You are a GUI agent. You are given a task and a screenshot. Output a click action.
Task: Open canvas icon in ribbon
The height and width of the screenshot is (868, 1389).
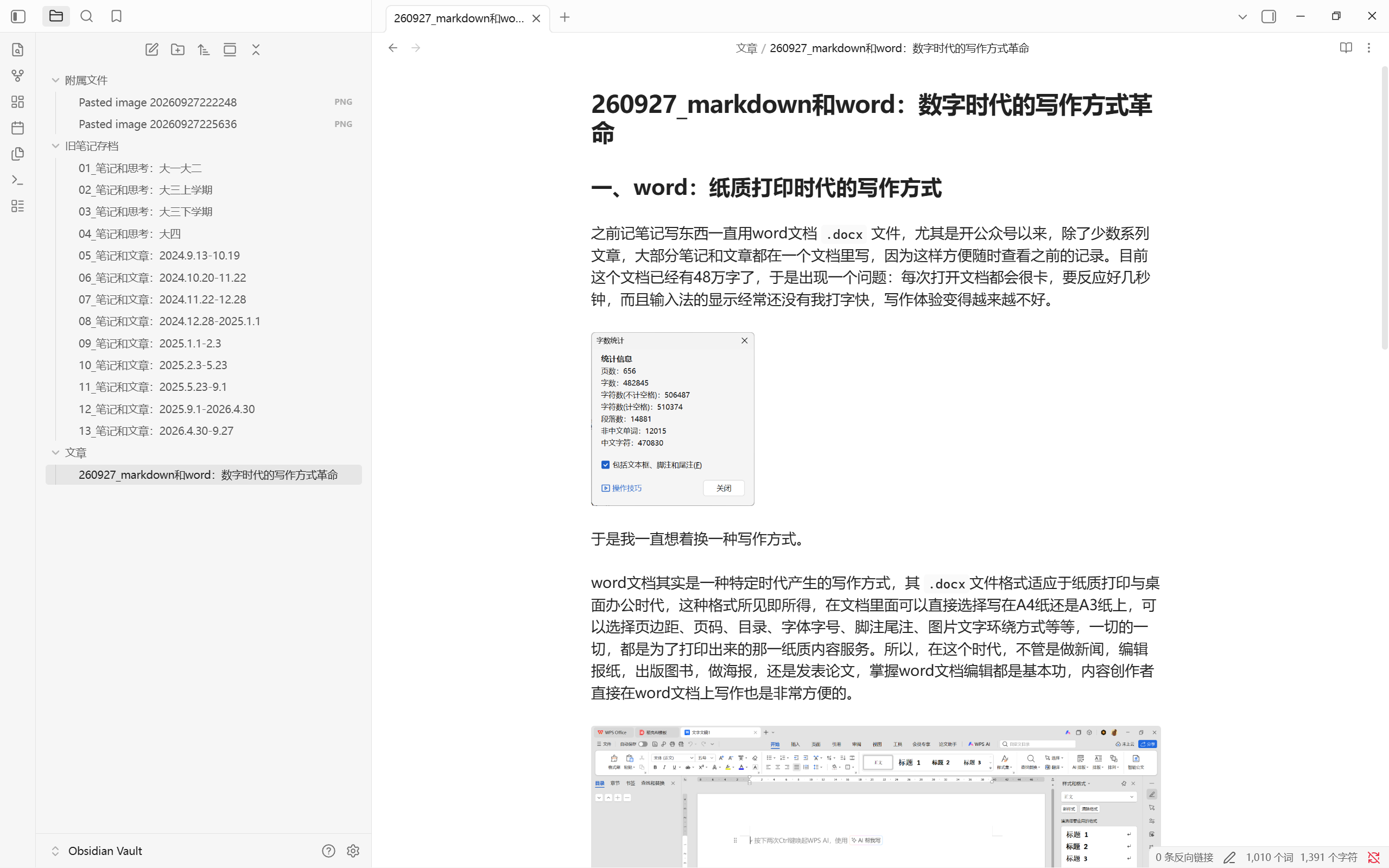18,102
